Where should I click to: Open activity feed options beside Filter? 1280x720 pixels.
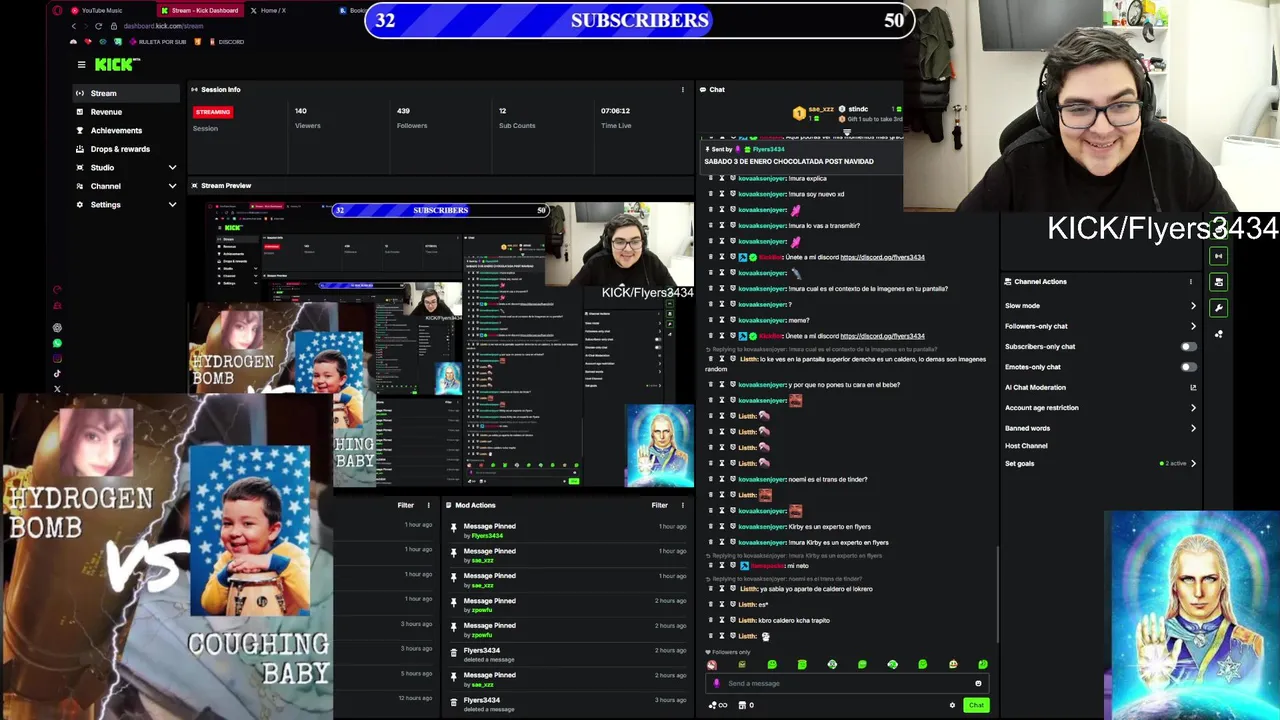tap(429, 505)
